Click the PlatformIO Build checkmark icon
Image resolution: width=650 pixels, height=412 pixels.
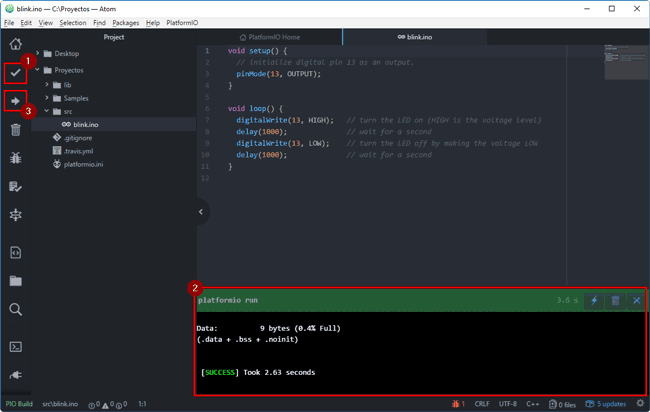tap(15, 73)
